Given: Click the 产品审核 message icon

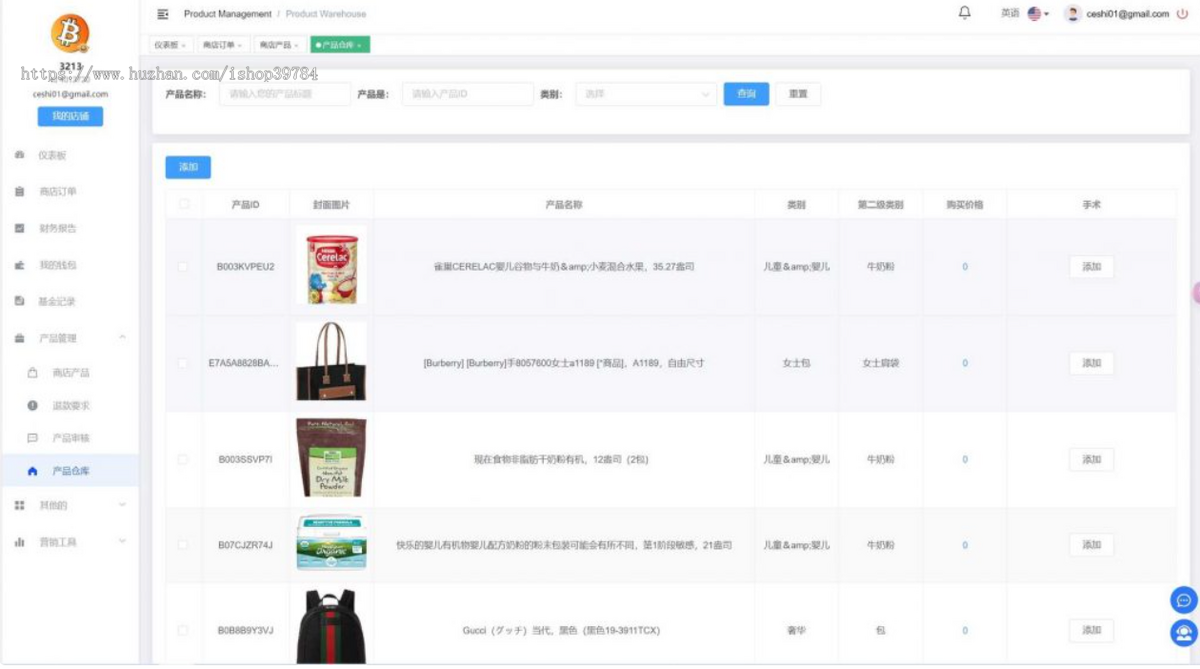Looking at the screenshot, I should [32, 438].
